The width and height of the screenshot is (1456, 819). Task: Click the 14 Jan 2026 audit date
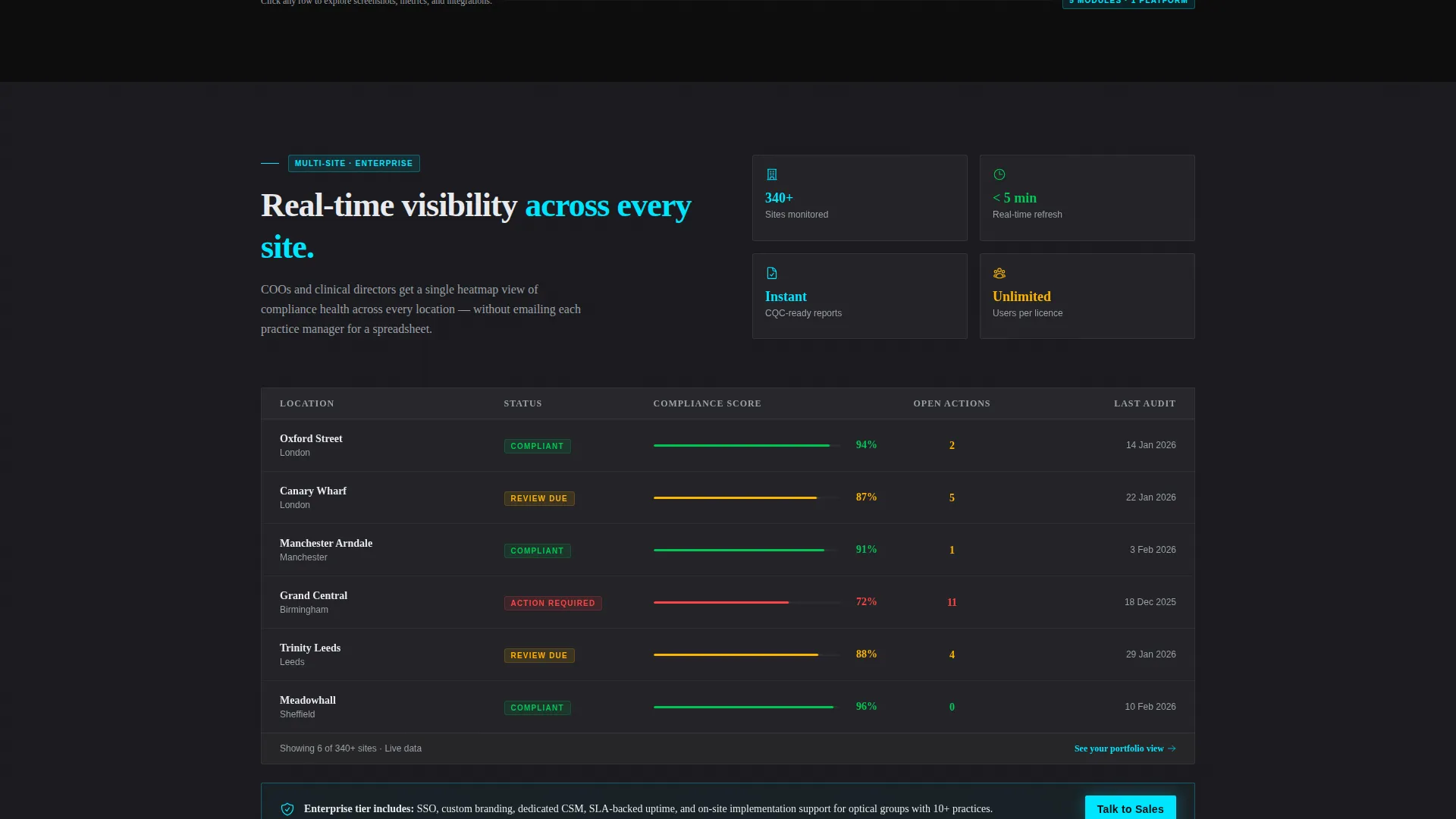click(1150, 445)
